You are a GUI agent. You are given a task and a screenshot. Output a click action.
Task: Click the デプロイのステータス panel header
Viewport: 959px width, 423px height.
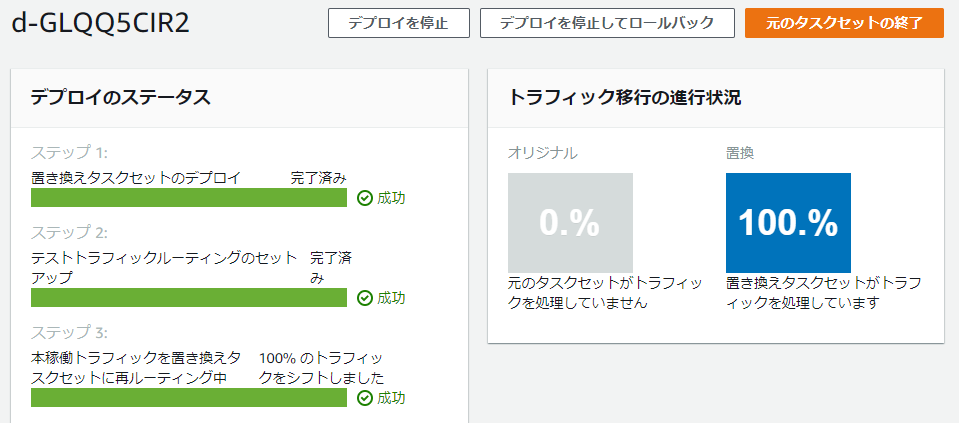click(120, 98)
